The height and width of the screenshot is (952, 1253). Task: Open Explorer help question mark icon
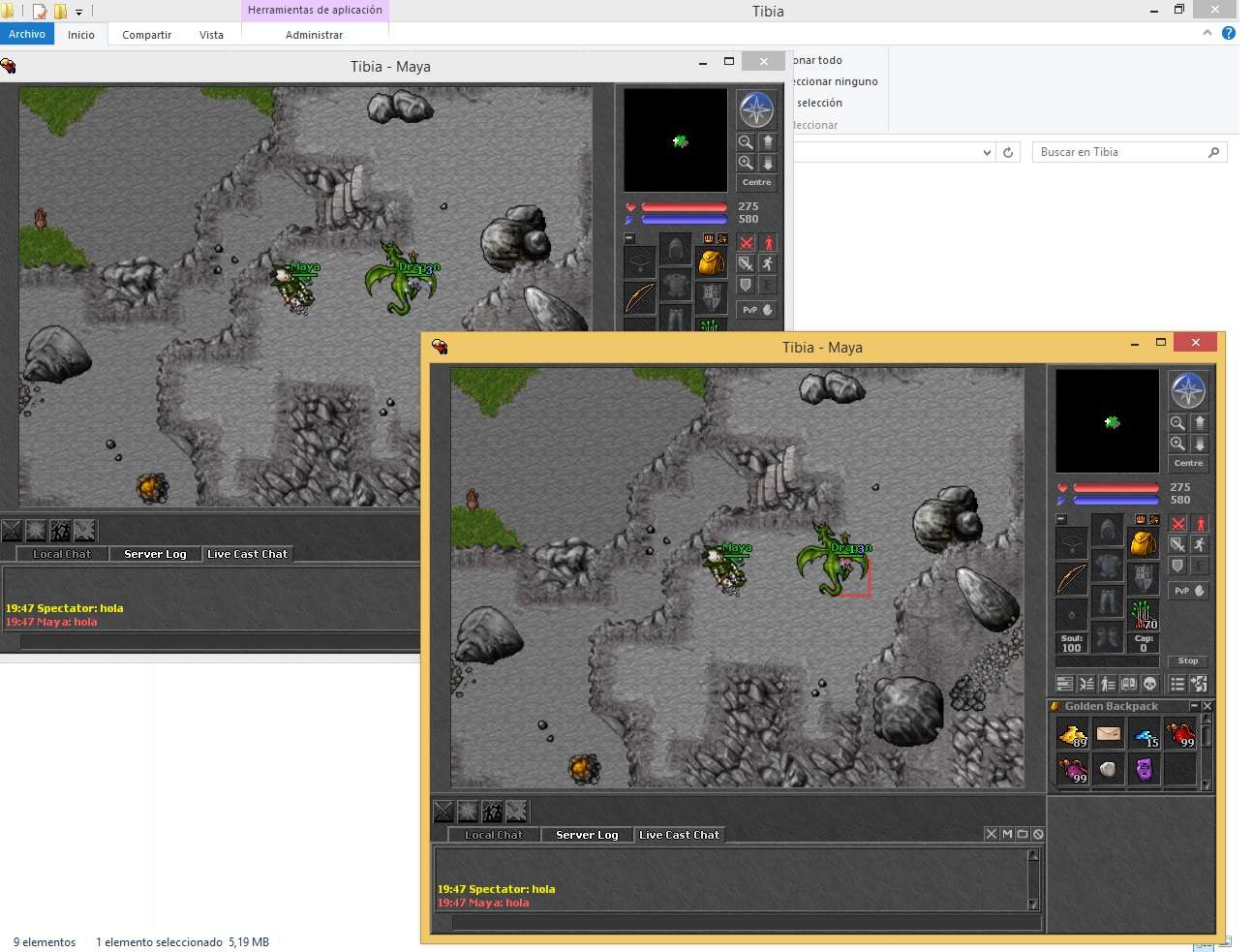pyautogui.click(x=1229, y=33)
